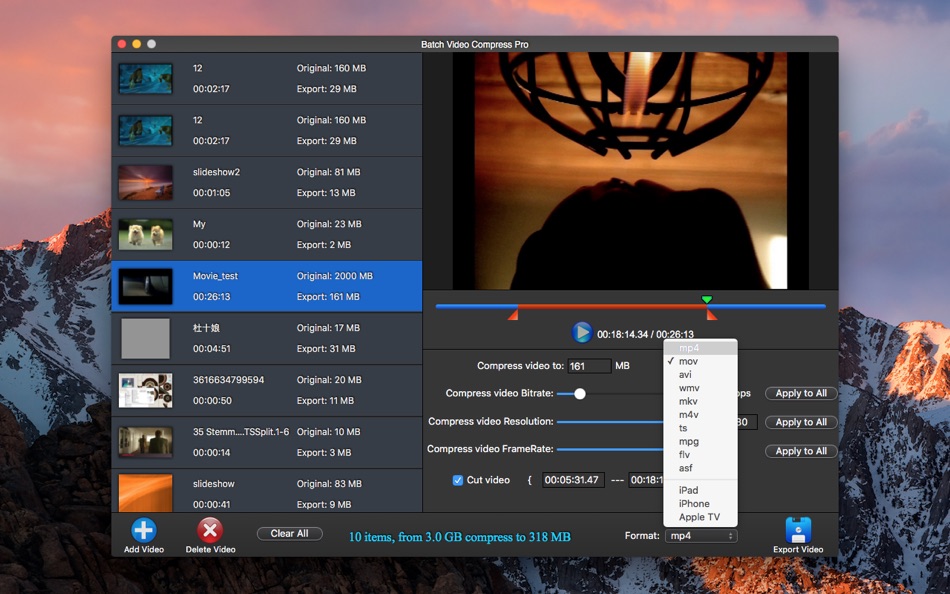The height and width of the screenshot is (594, 950).
Task: Choose iPhone preset in the format menu
Action: click(695, 503)
